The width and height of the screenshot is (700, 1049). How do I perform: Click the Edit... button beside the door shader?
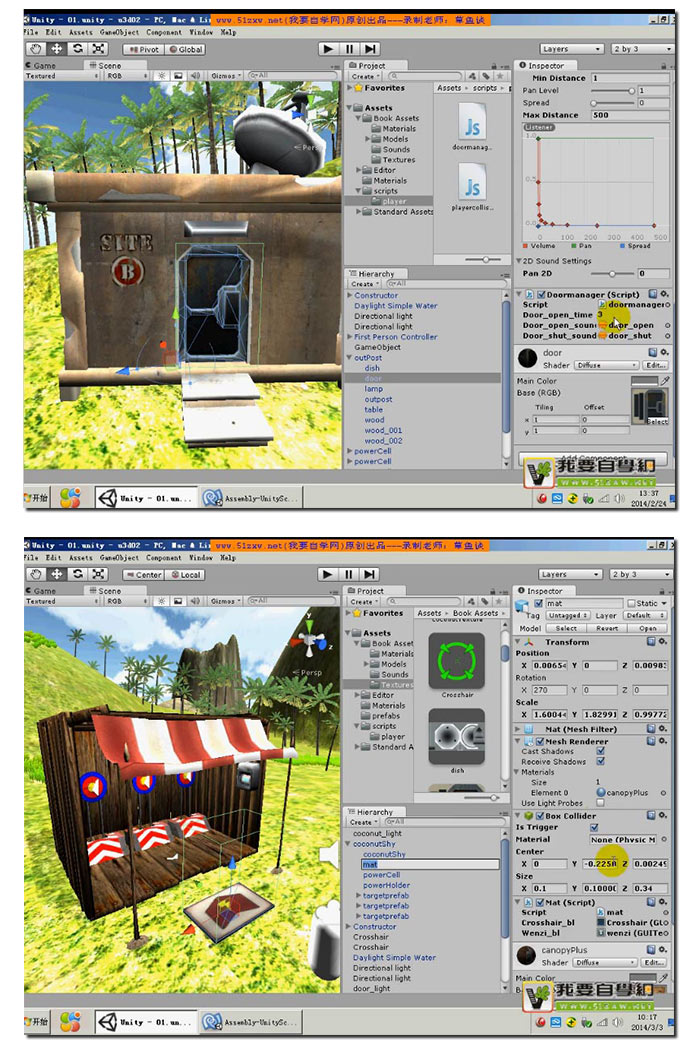tap(655, 365)
